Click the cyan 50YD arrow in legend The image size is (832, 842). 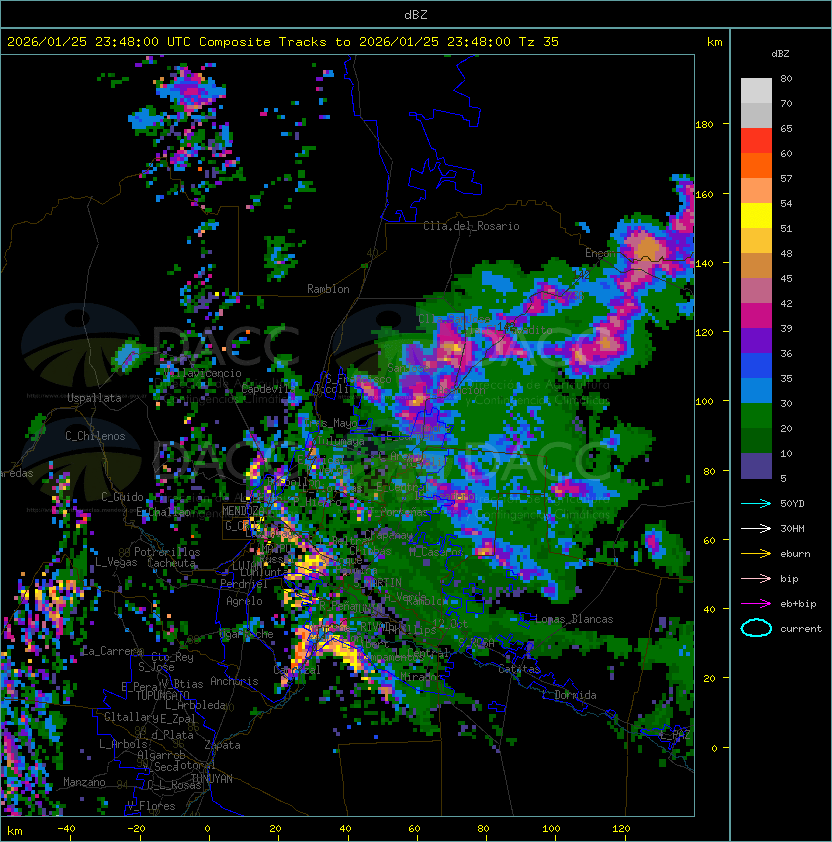click(756, 503)
